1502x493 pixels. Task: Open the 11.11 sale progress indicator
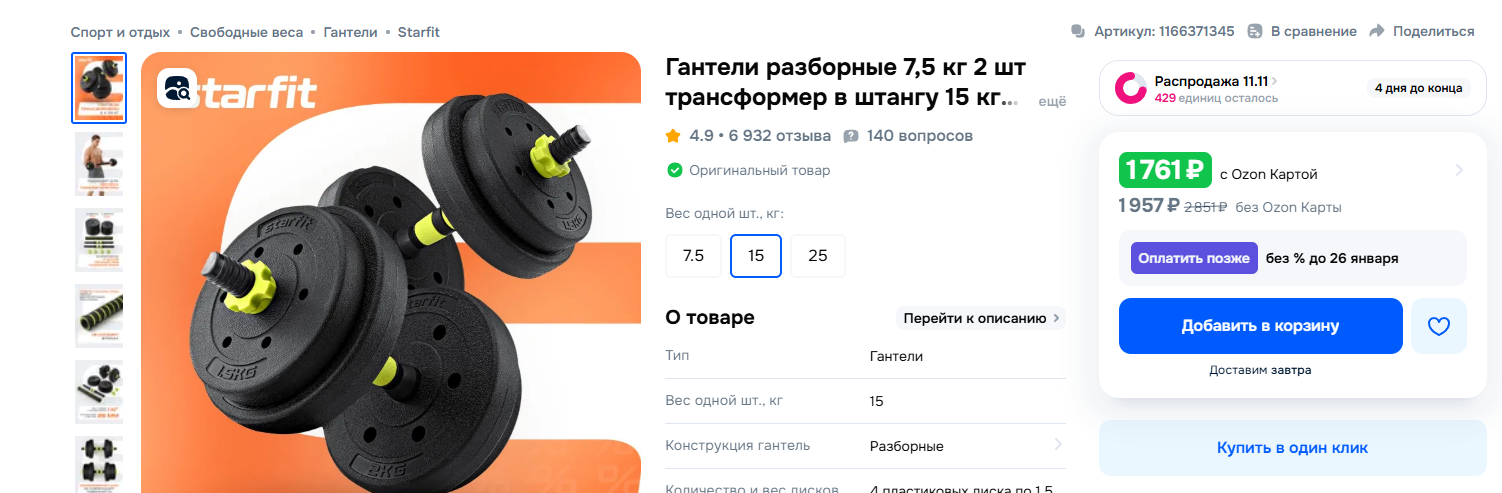coord(1131,88)
